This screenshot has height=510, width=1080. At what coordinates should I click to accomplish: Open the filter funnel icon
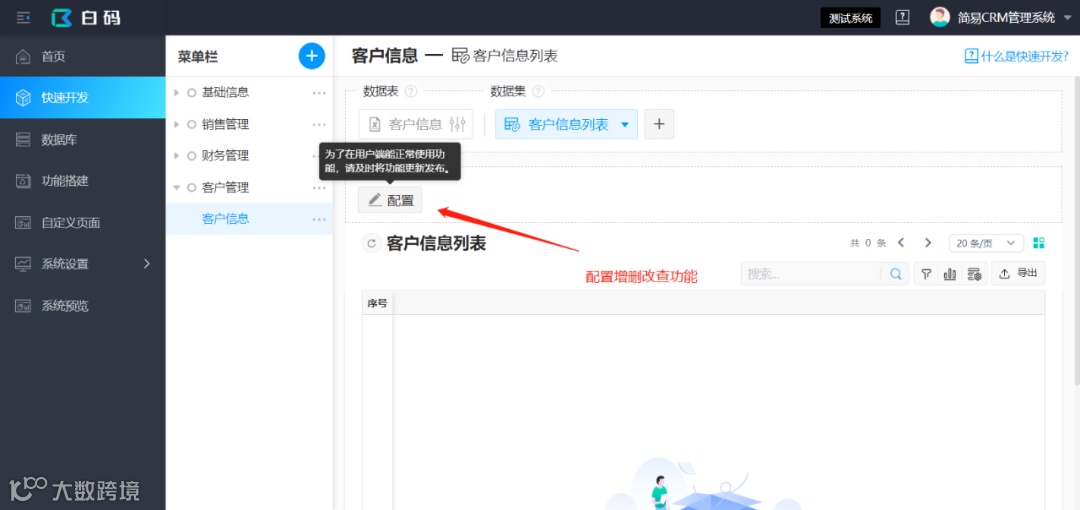(x=926, y=274)
